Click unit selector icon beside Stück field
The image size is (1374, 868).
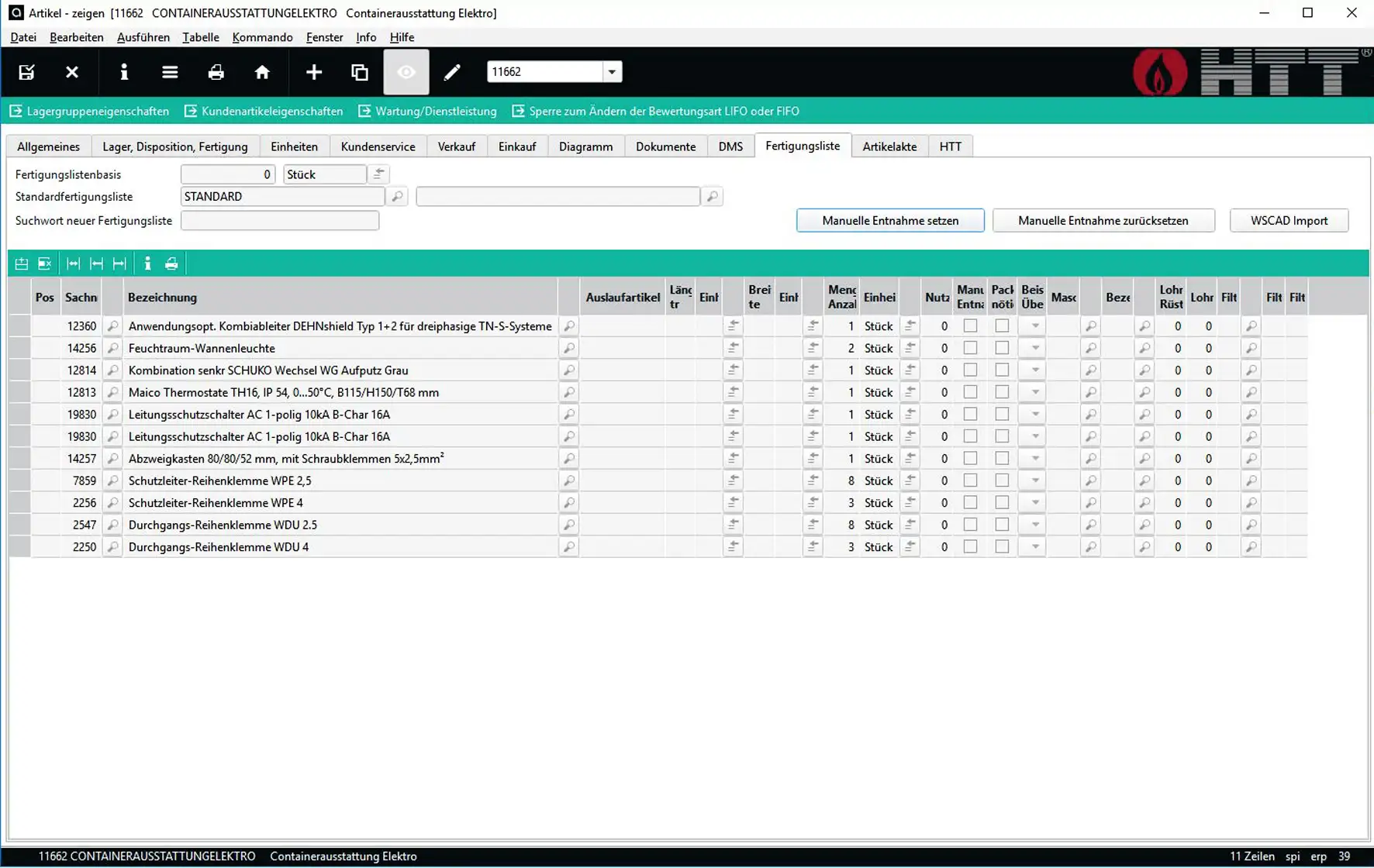(x=378, y=174)
